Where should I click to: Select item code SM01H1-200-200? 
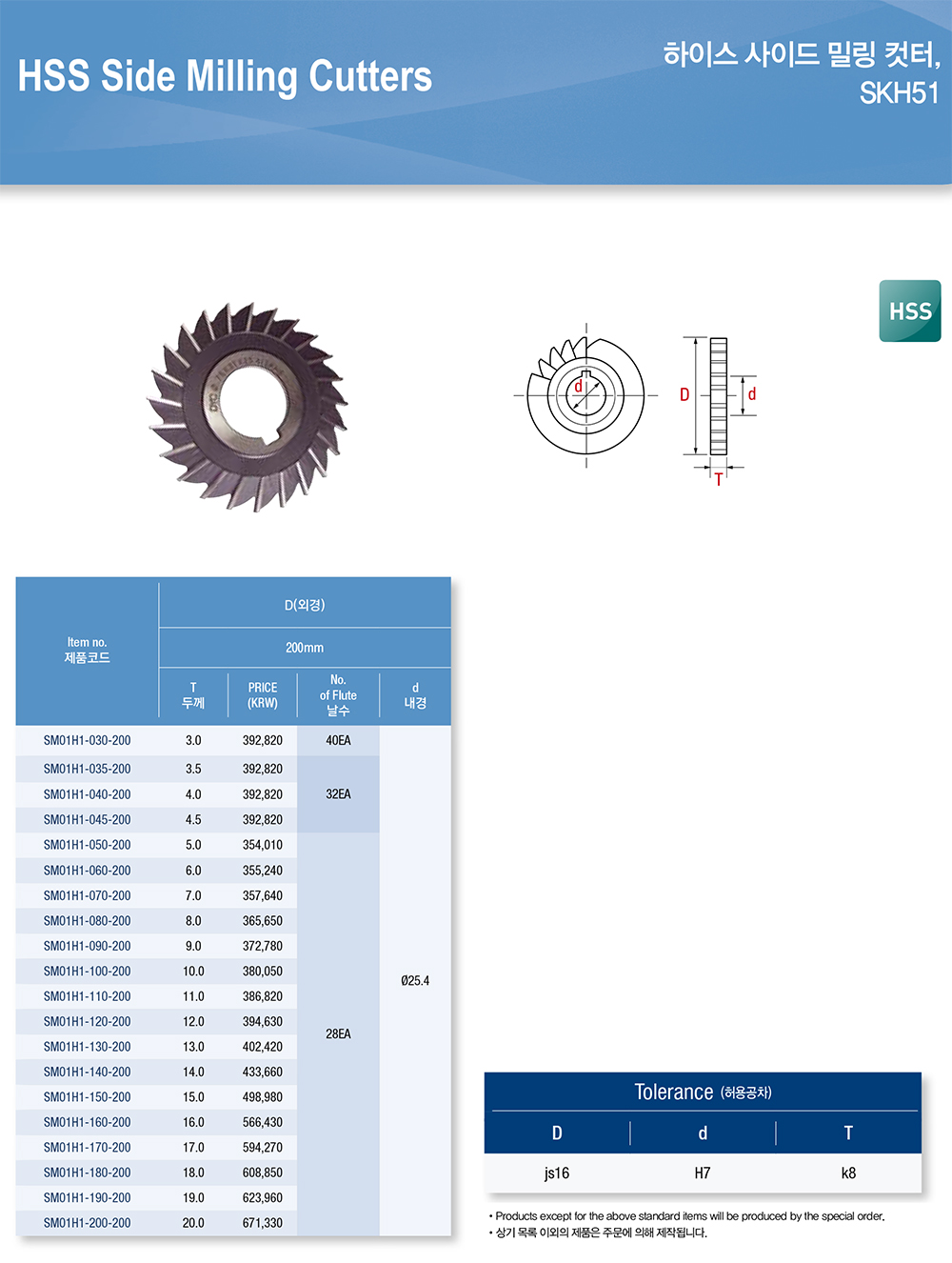pos(88,1223)
